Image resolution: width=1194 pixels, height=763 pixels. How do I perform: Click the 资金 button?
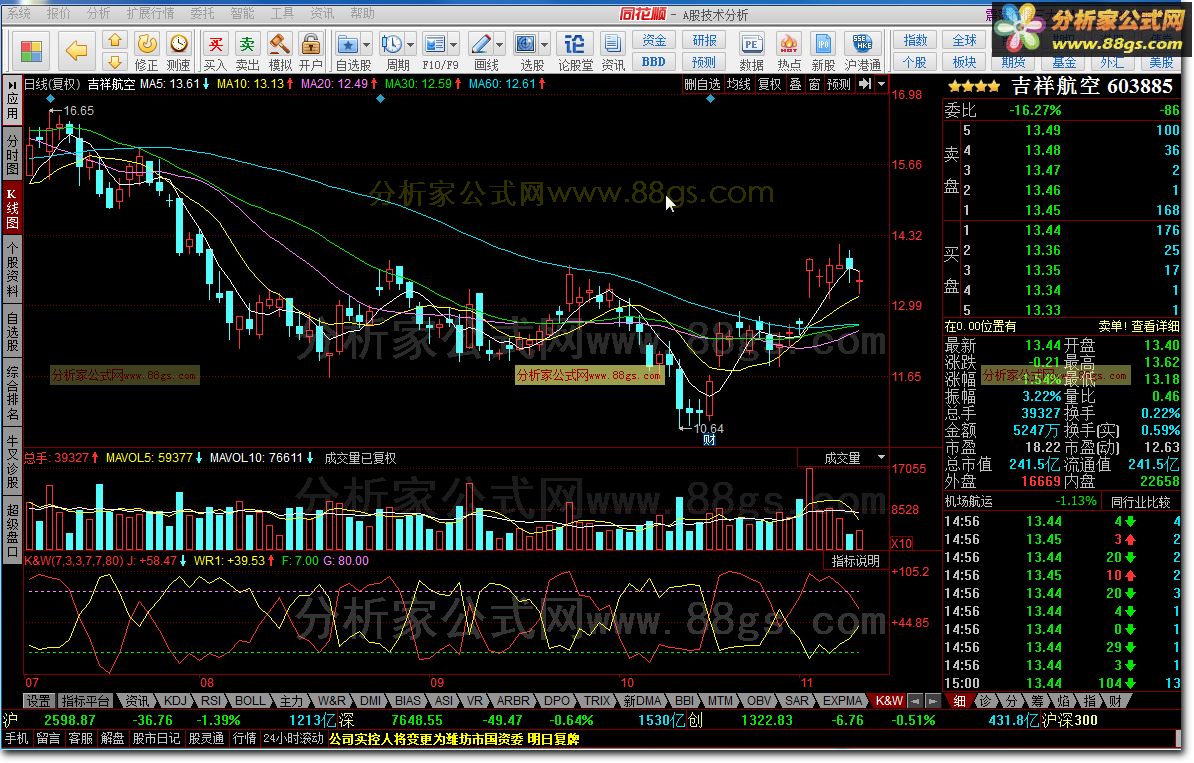(x=653, y=40)
